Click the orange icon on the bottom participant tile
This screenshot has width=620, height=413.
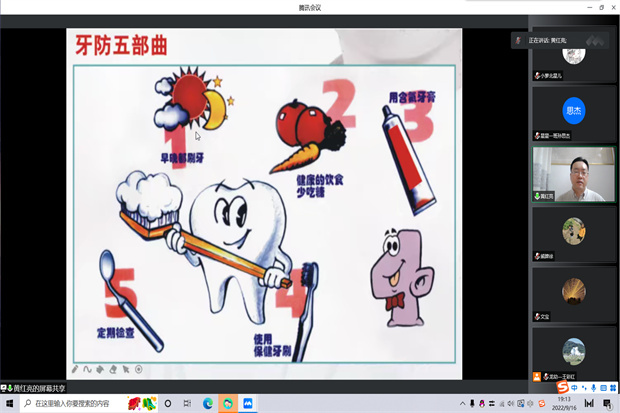pos(537,377)
